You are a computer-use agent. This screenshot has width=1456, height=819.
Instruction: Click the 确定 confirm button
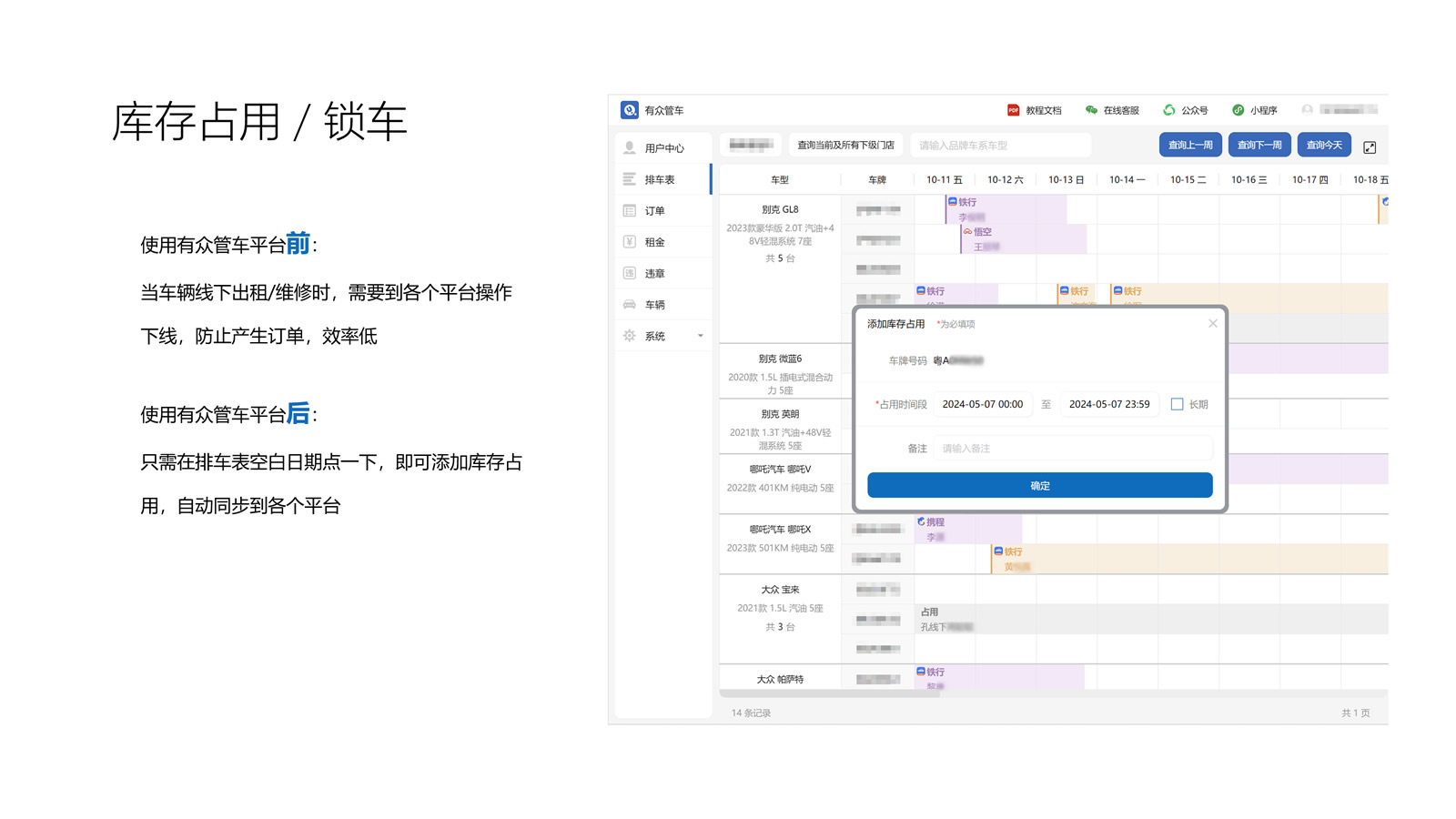pyautogui.click(x=1039, y=485)
